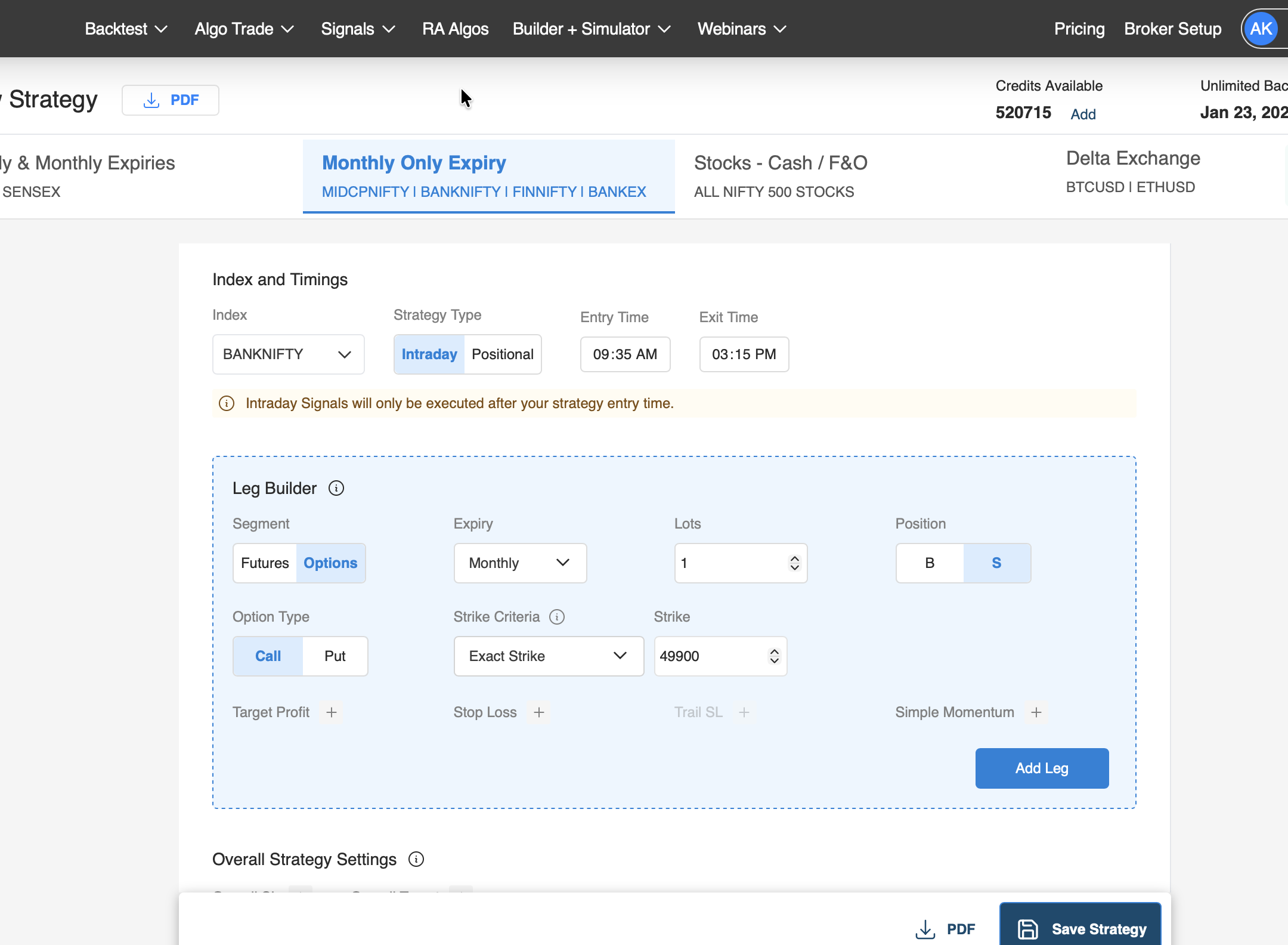Viewport: 1288px width, 945px height.
Task: Add a Target Profit with plus icon
Action: [332, 712]
